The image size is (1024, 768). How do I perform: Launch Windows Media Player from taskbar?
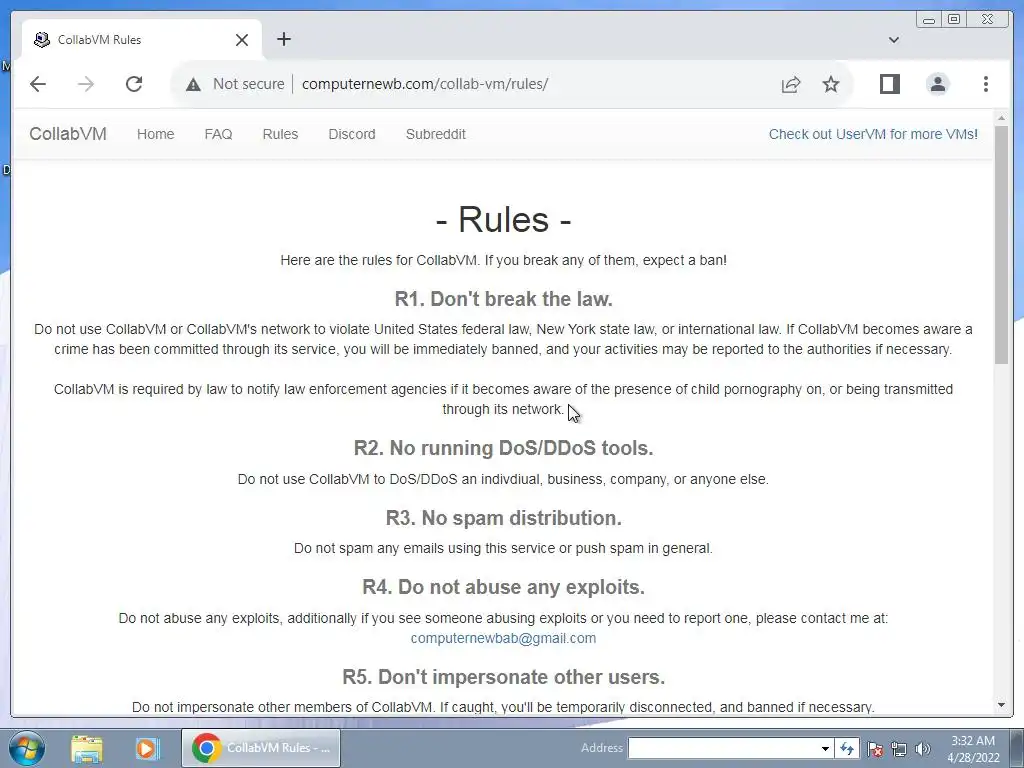(147, 748)
